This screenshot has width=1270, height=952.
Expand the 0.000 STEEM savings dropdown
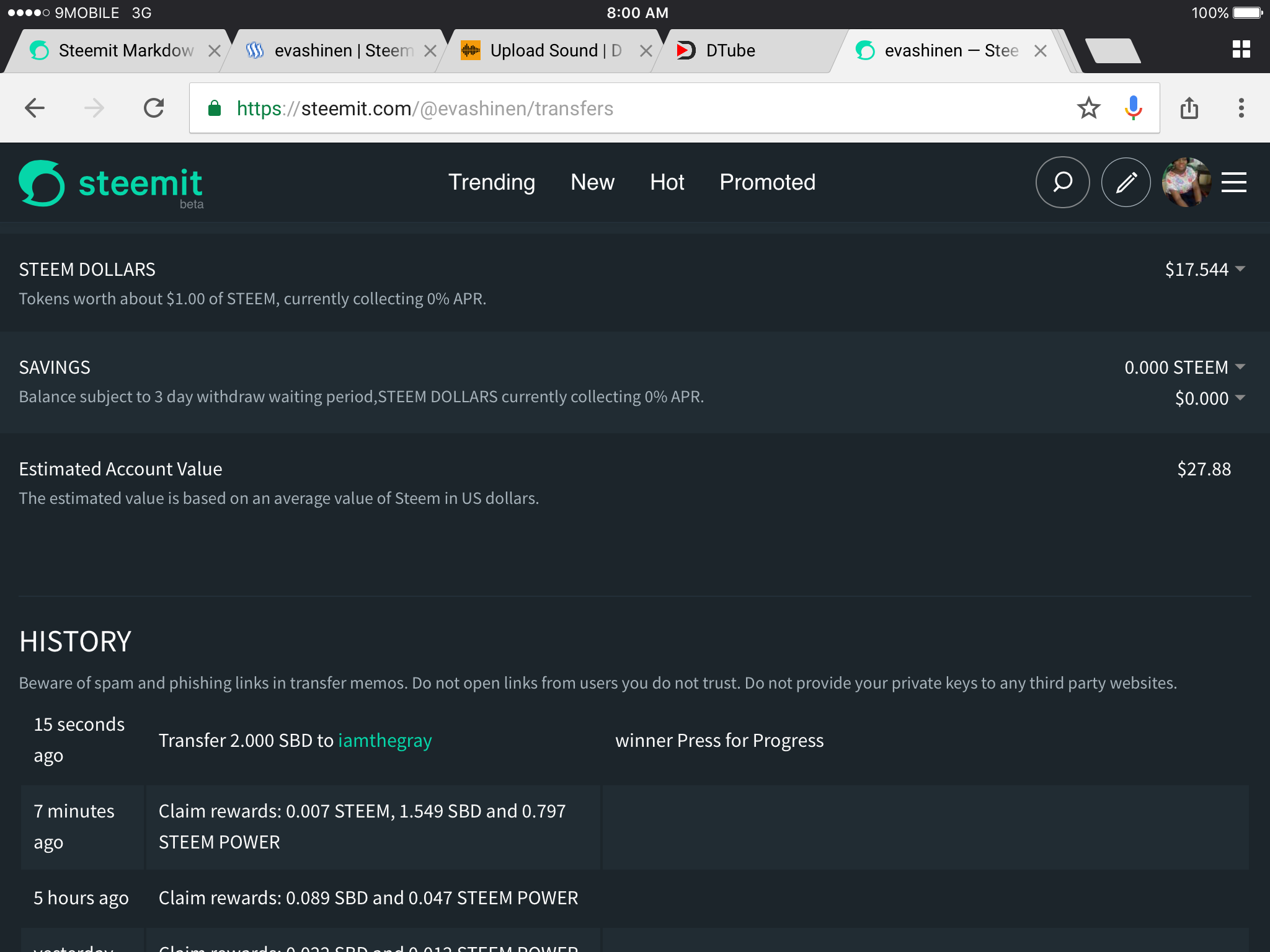(1184, 368)
